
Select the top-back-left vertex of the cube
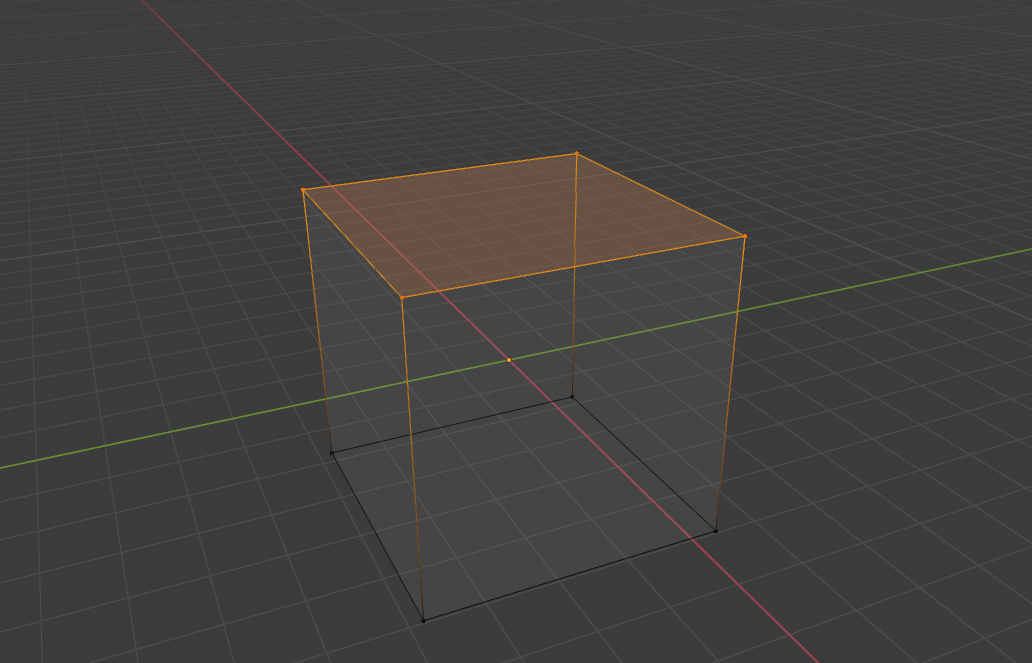[305, 187]
